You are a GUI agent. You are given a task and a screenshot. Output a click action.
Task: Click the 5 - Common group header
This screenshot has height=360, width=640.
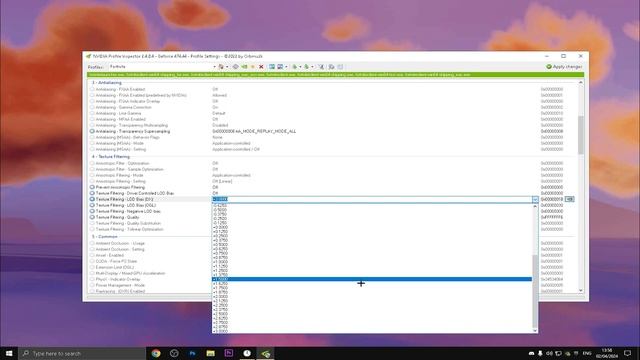coord(104,237)
